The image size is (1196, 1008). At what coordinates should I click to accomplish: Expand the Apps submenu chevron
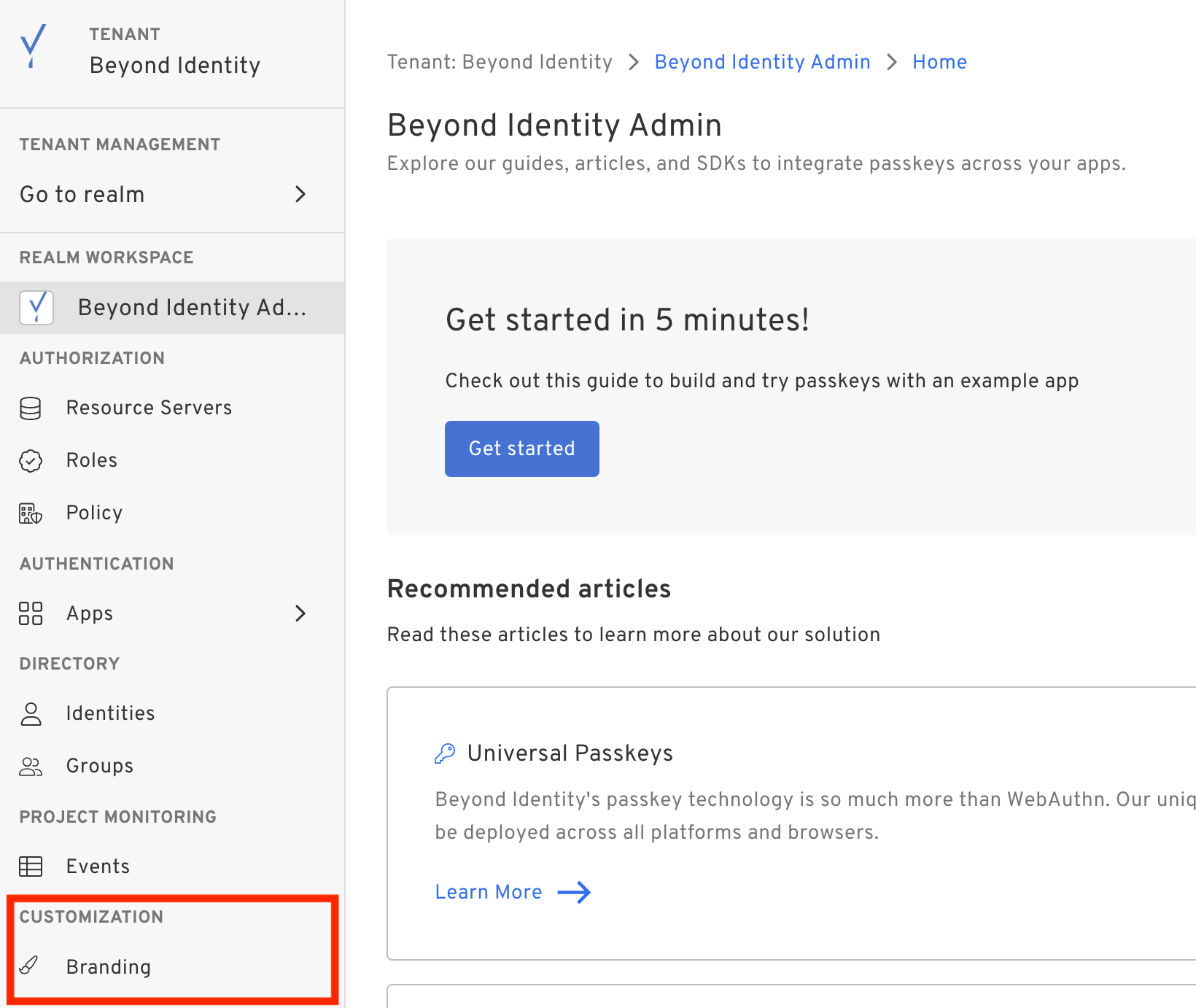pos(300,613)
